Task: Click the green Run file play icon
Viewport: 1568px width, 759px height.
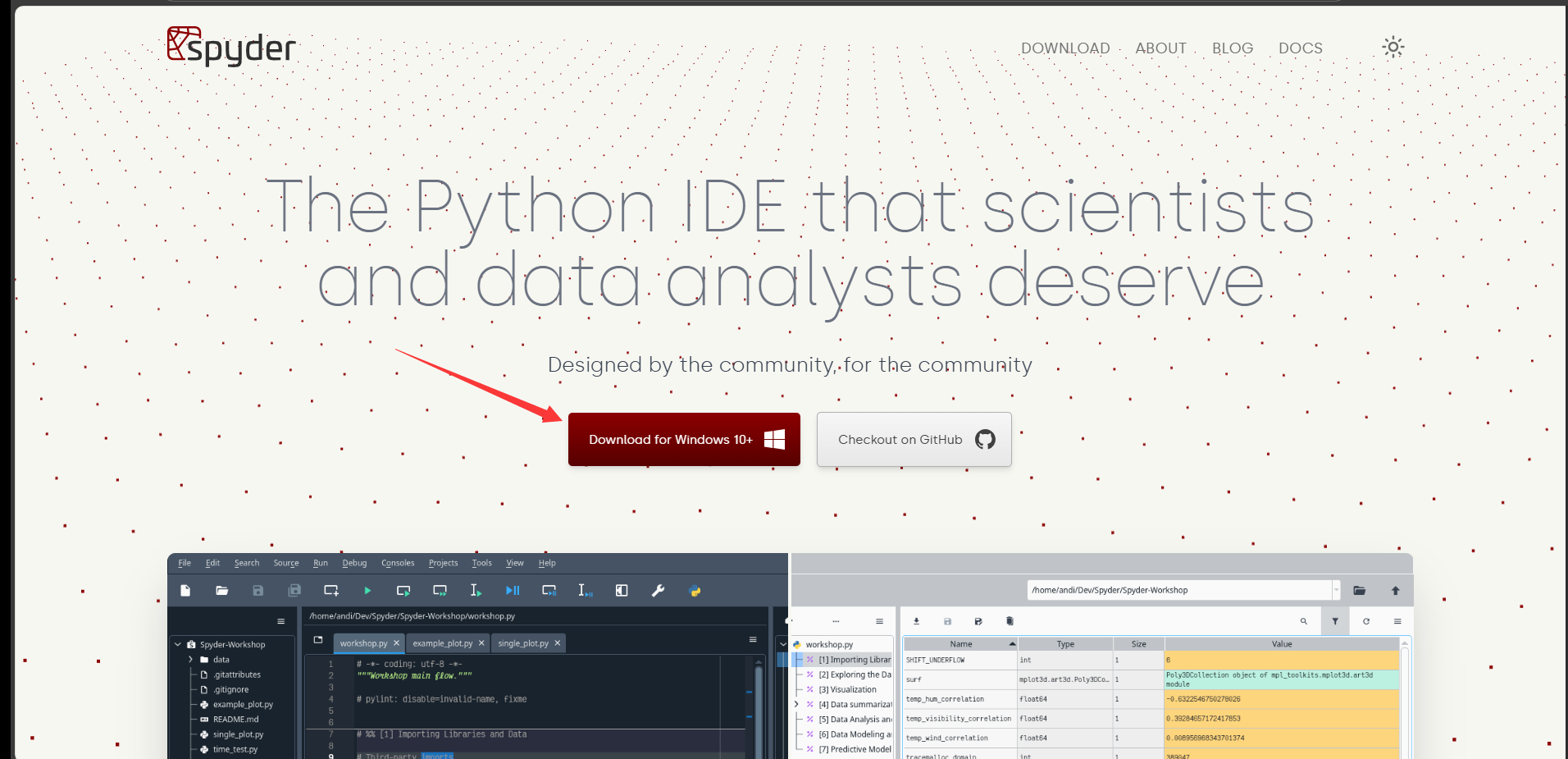Action: click(367, 590)
